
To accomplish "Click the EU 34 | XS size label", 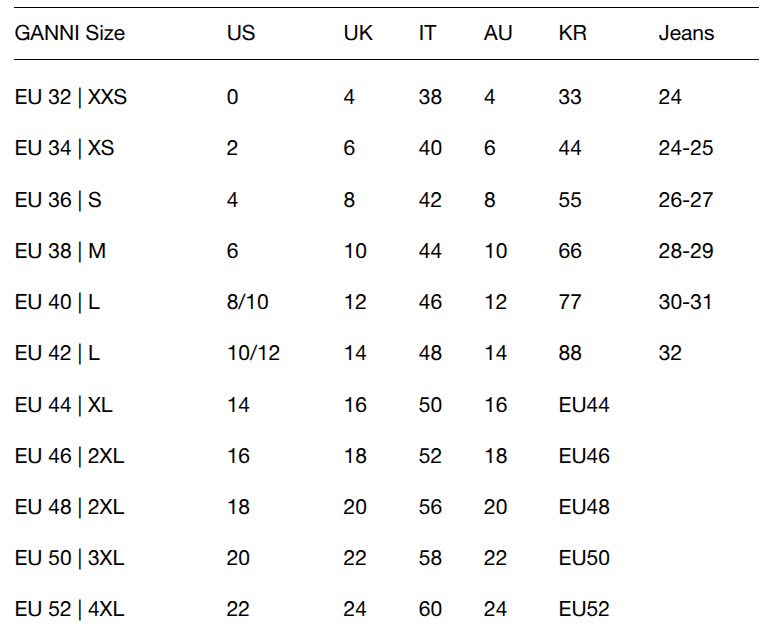I will 64,148.
